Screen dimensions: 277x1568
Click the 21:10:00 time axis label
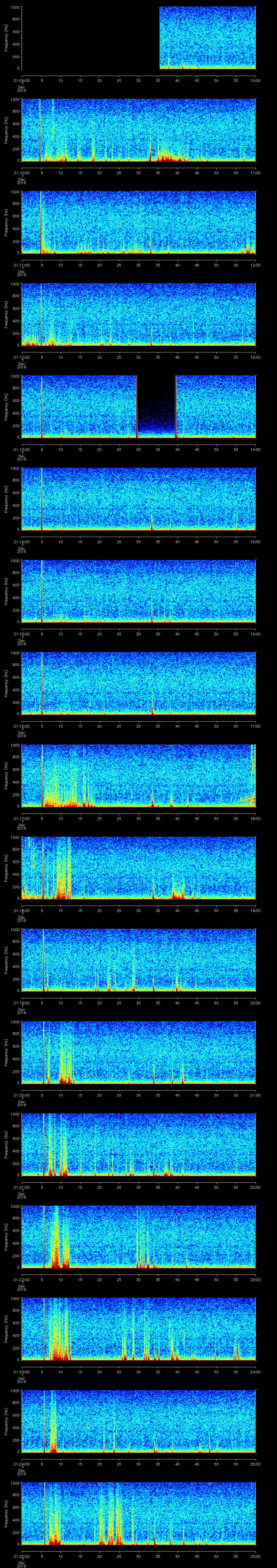click(x=21, y=173)
